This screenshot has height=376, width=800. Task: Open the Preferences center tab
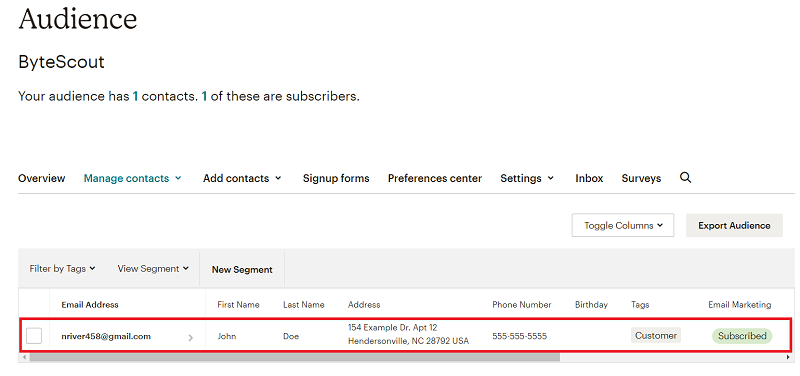435,178
